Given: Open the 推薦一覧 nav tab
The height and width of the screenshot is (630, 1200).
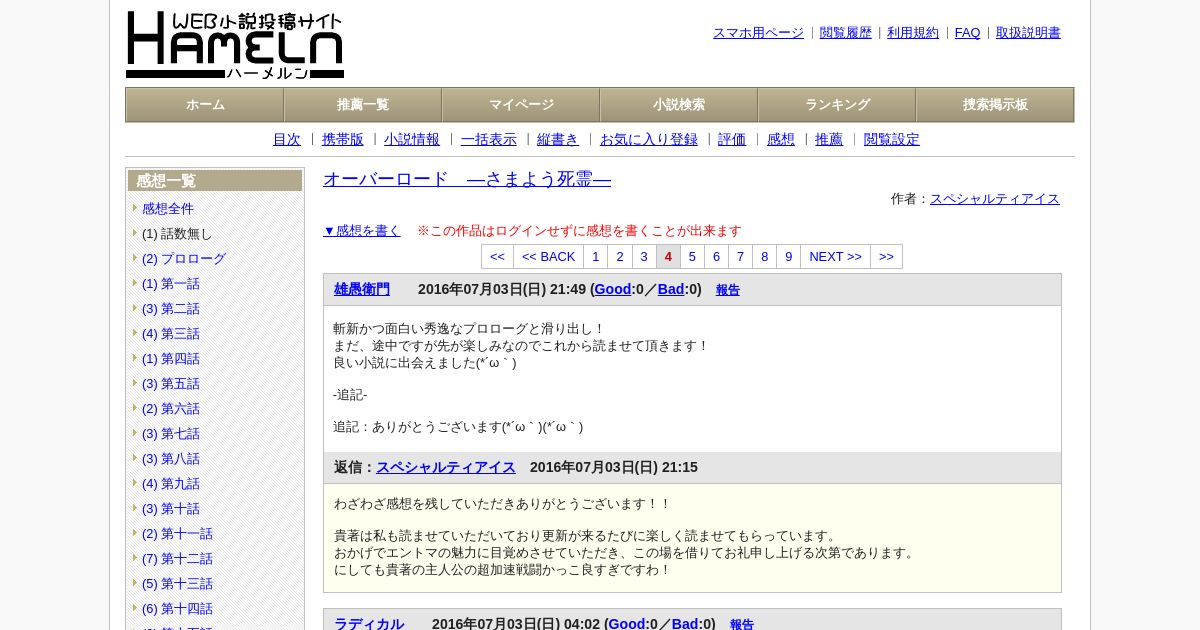Looking at the screenshot, I should point(363,105).
